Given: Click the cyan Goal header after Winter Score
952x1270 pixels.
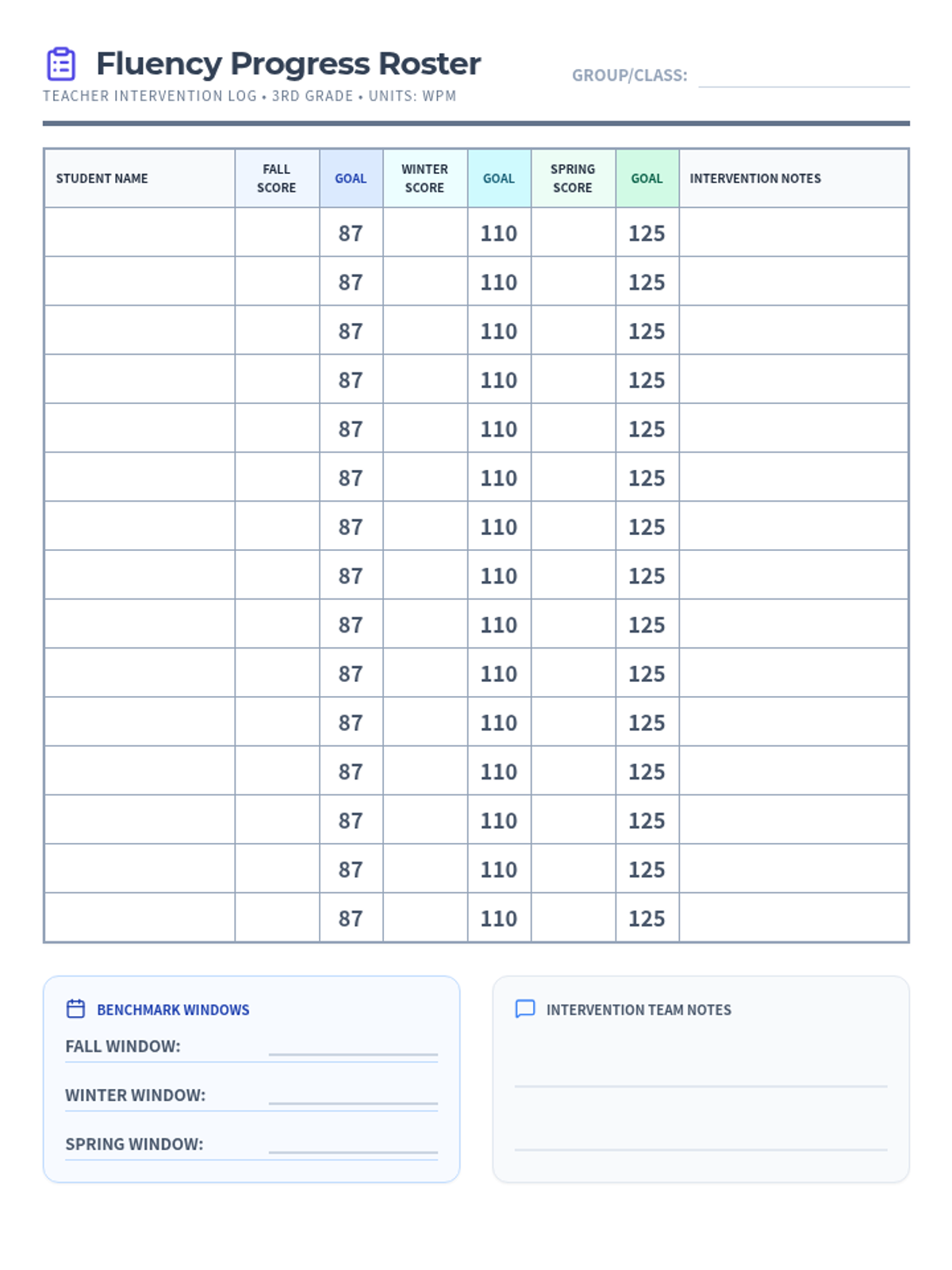Looking at the screenshot, I should pos(499,179).
